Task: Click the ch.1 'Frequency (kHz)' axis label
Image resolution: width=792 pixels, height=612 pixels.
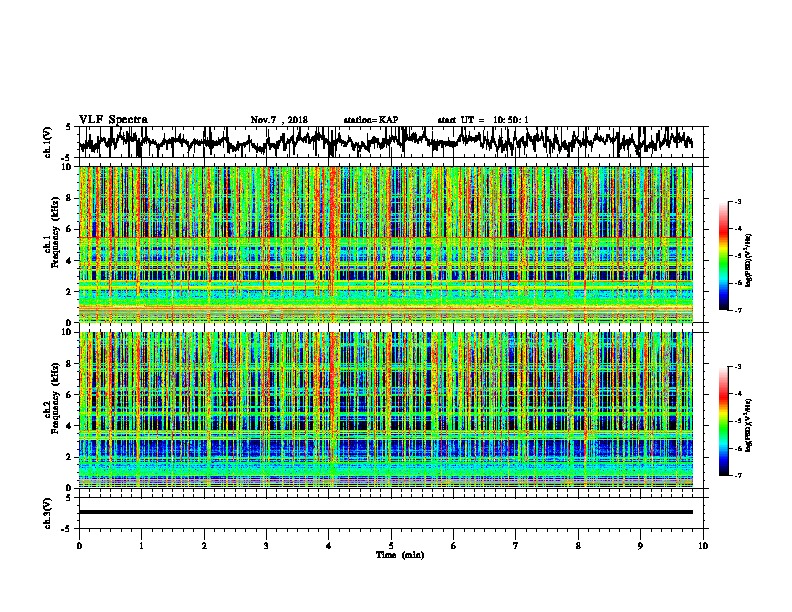Action: click(55, 232)
